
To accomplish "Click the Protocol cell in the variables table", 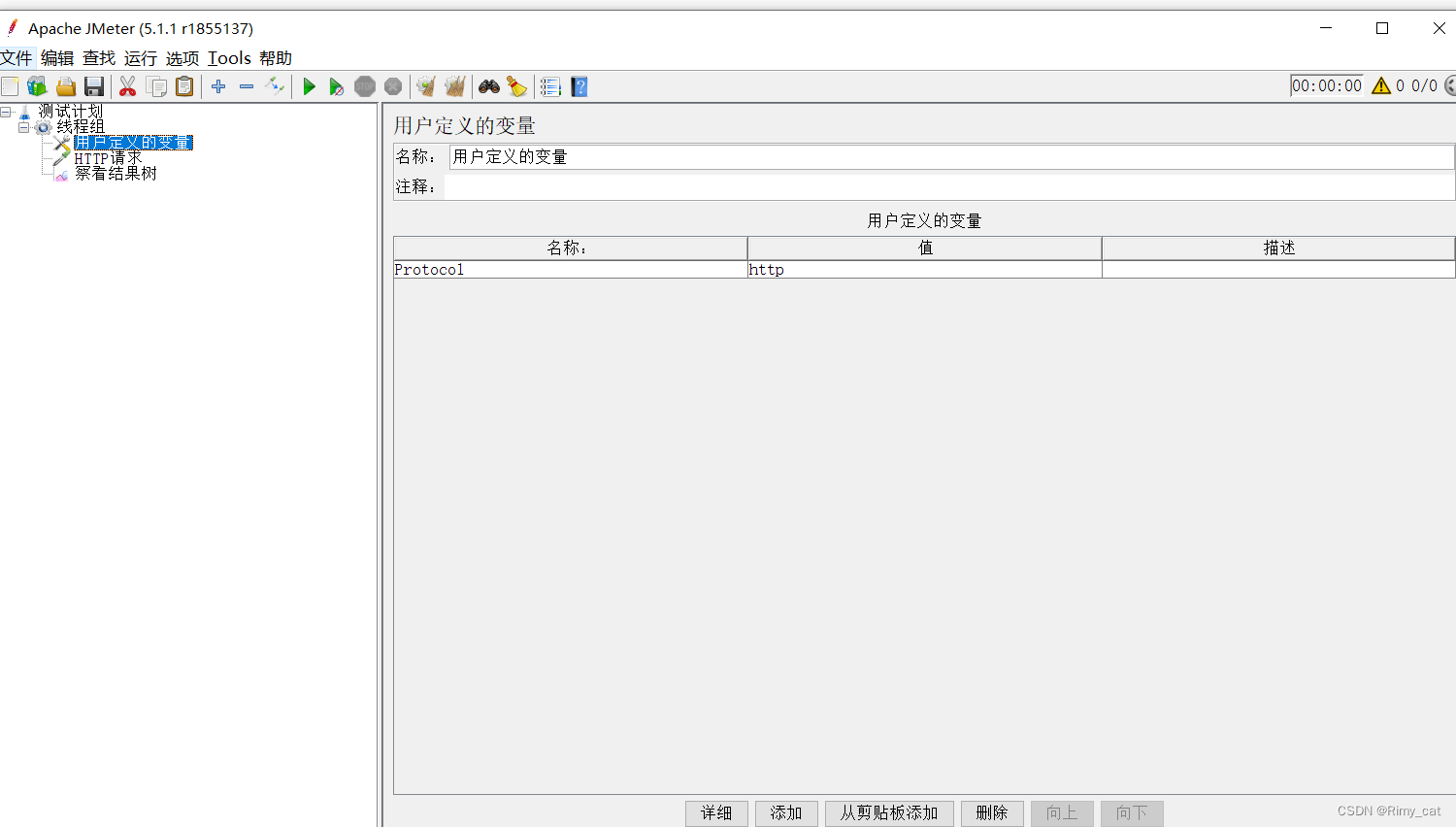I will (x=570, y=270).
